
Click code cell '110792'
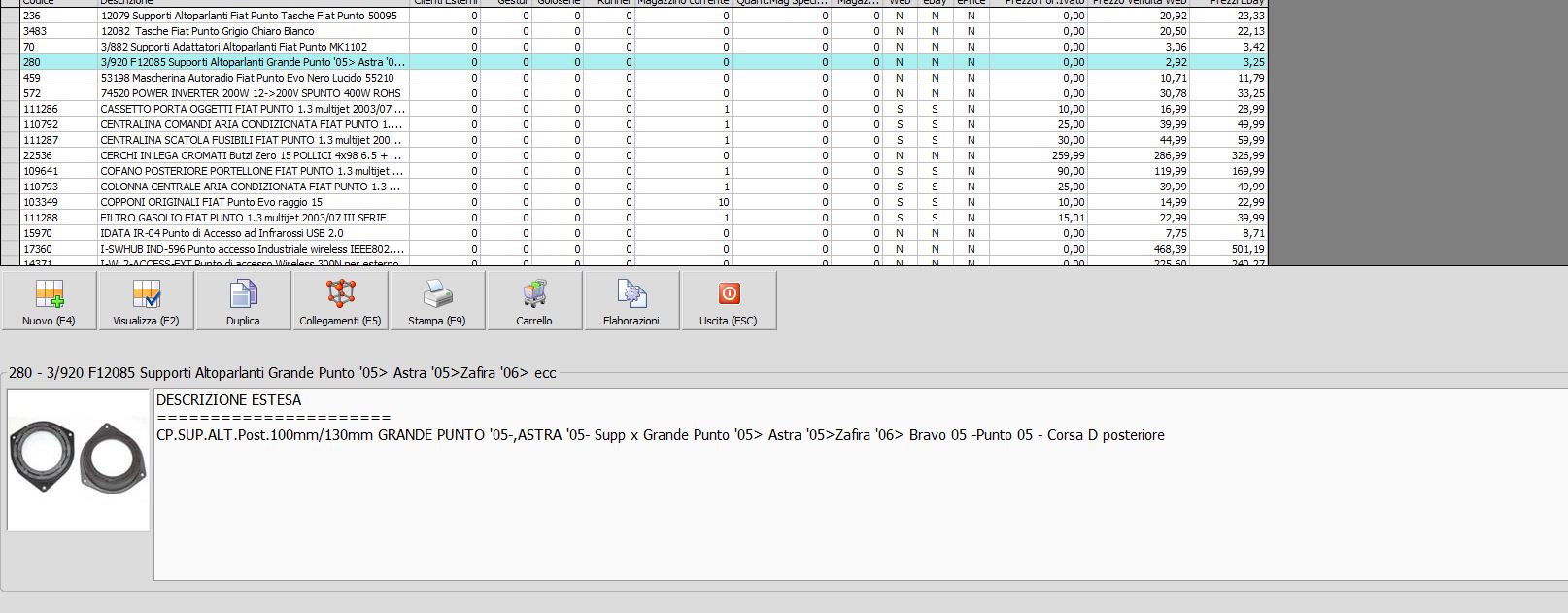click(59, 124)
